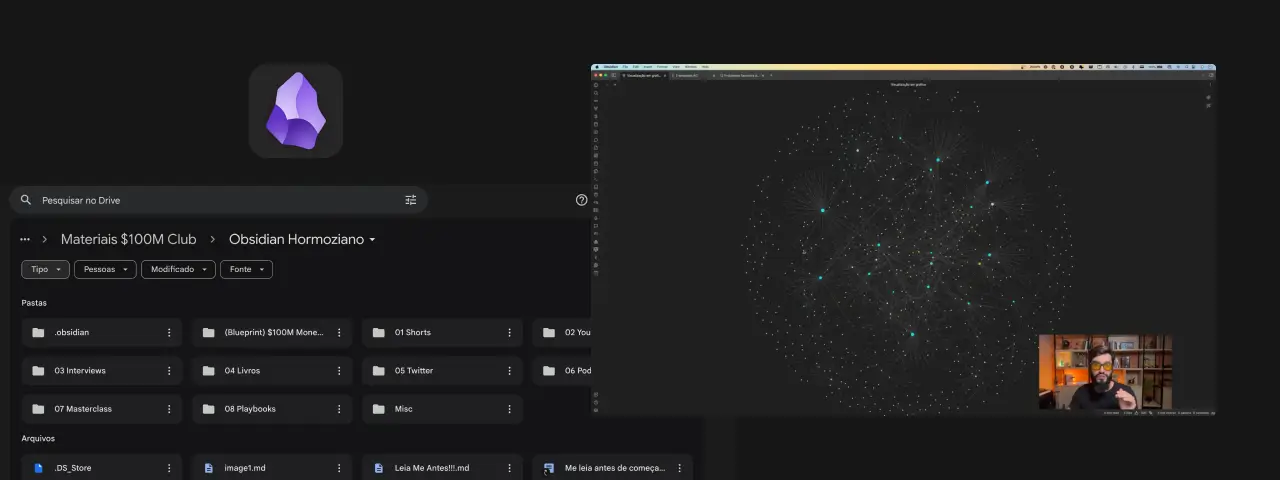This screenshot has width=1280, height=480.
Task: Open more options for 05 Twitter folder
Action: coord(509,371)
